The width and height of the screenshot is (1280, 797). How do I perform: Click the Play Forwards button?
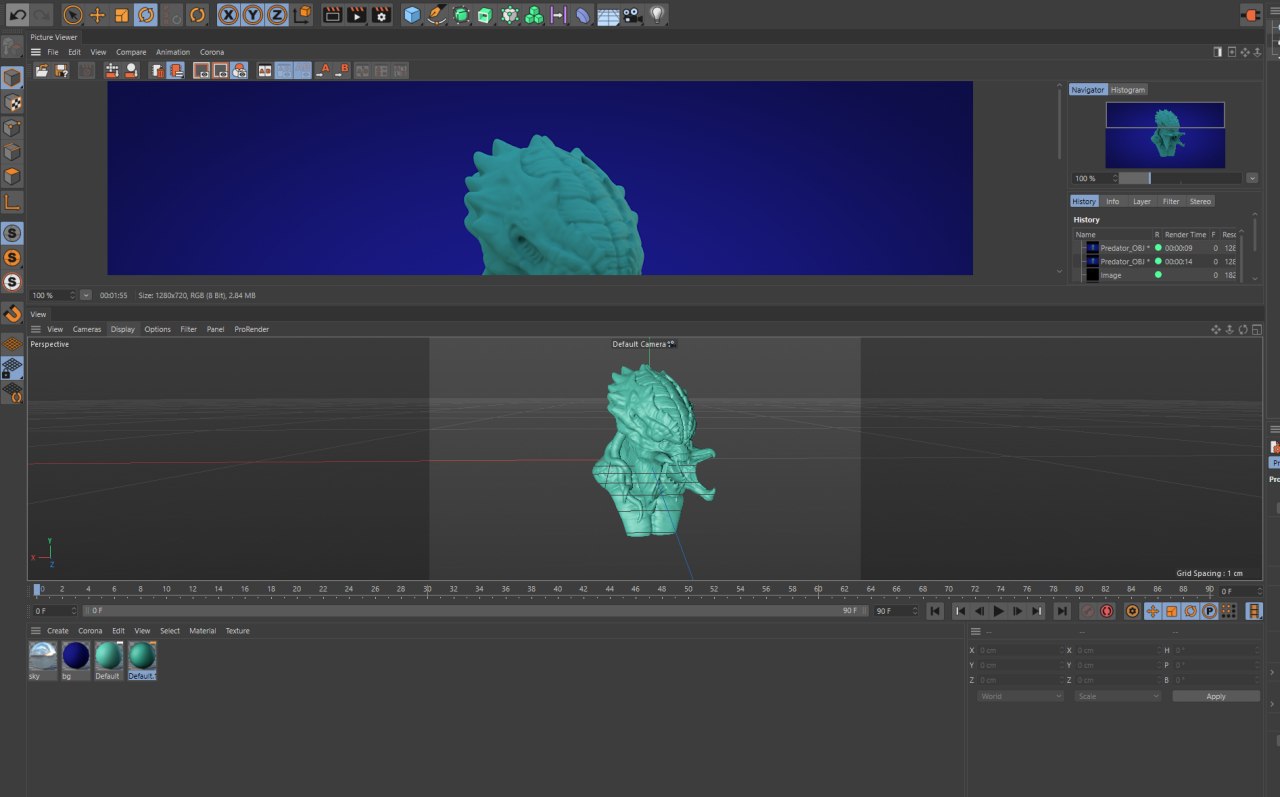(998, 611)
